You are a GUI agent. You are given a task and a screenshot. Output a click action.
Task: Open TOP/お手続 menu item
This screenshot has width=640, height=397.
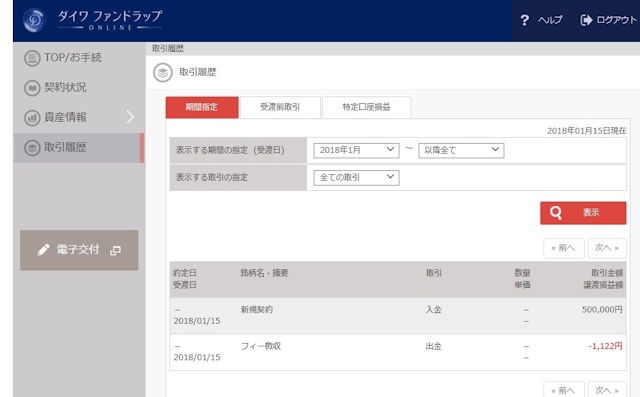79,58
